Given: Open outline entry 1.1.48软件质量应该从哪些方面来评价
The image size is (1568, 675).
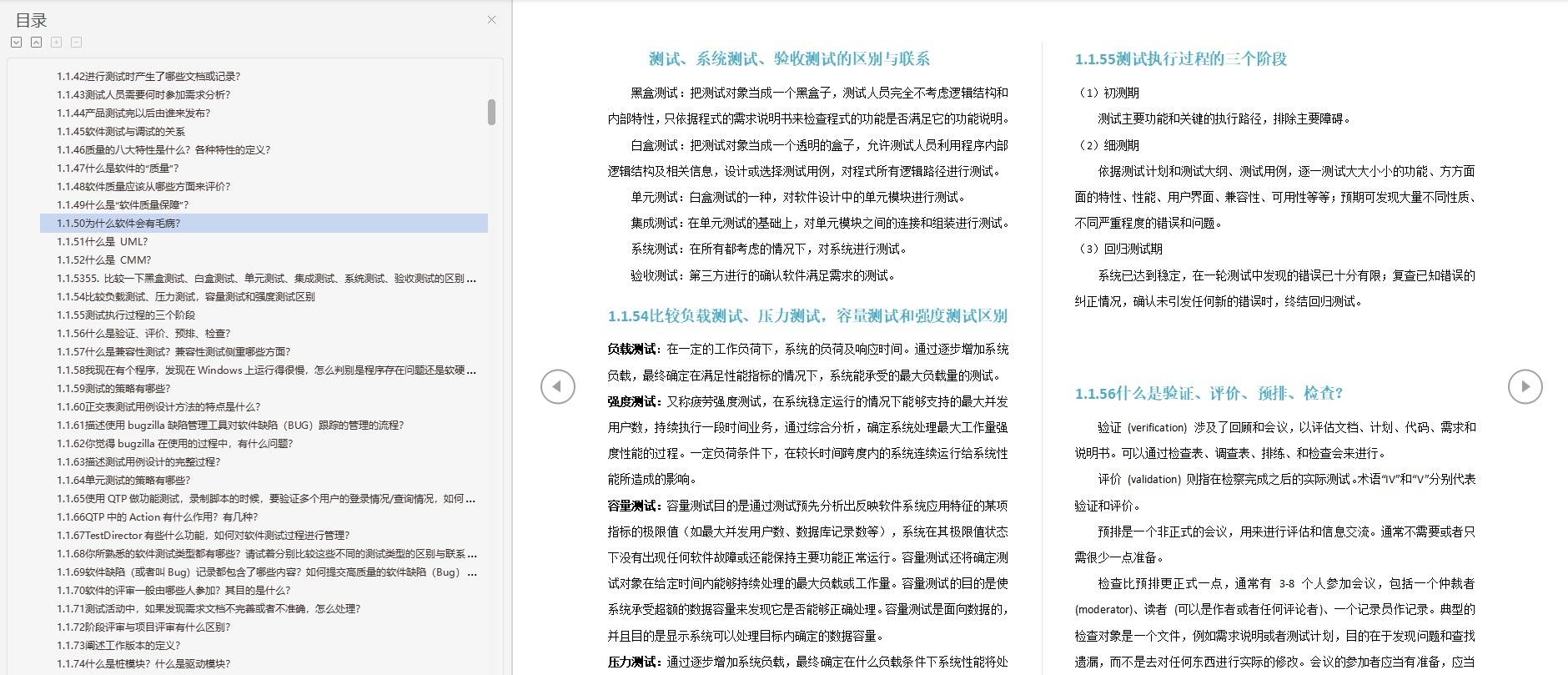Looking at the screenshot, I should (143, 186).
